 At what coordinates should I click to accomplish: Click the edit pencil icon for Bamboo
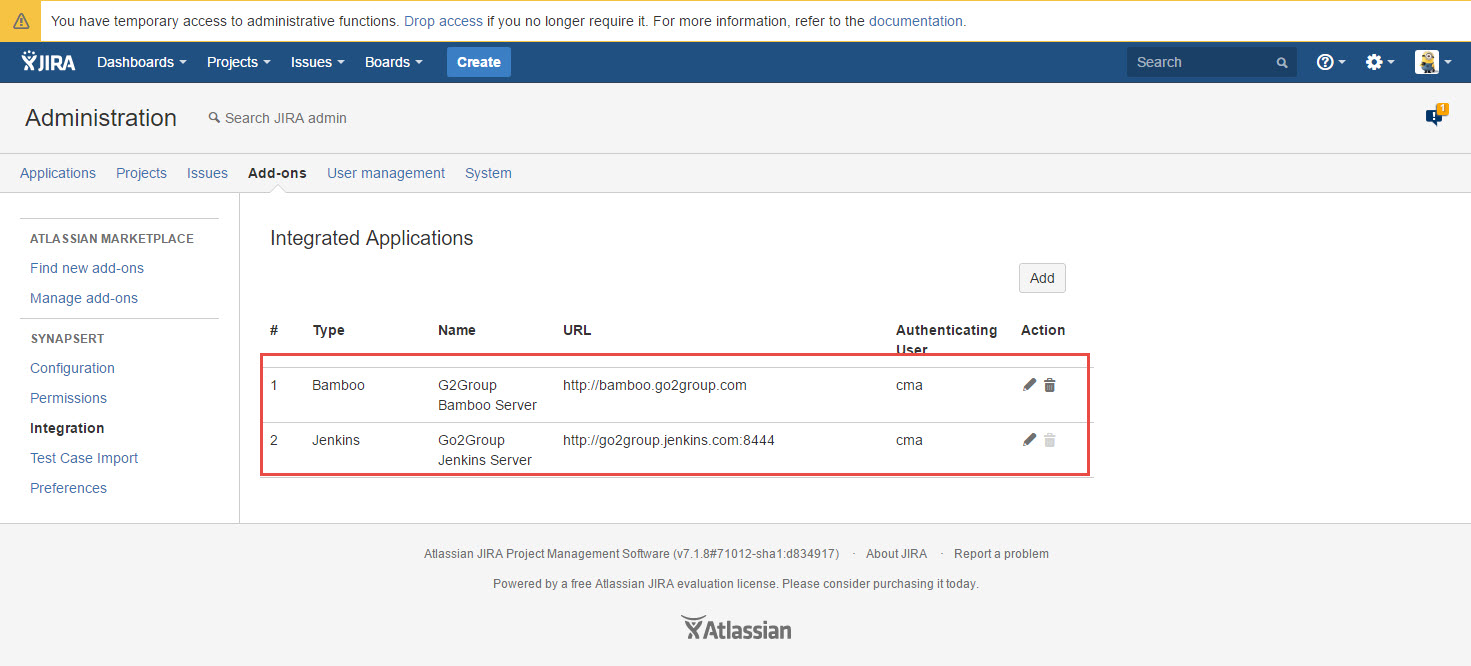pyautogui.click(x=1029, y=385)
